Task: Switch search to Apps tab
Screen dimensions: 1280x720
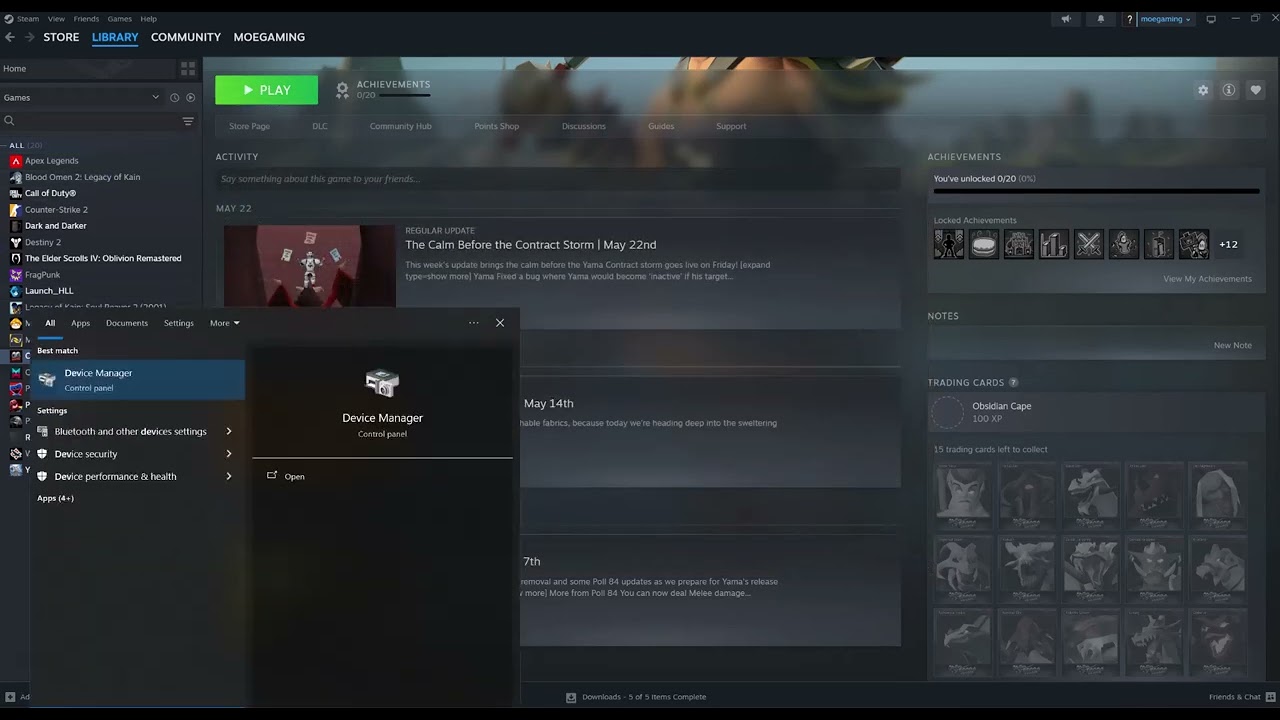Action: (80, 323)
